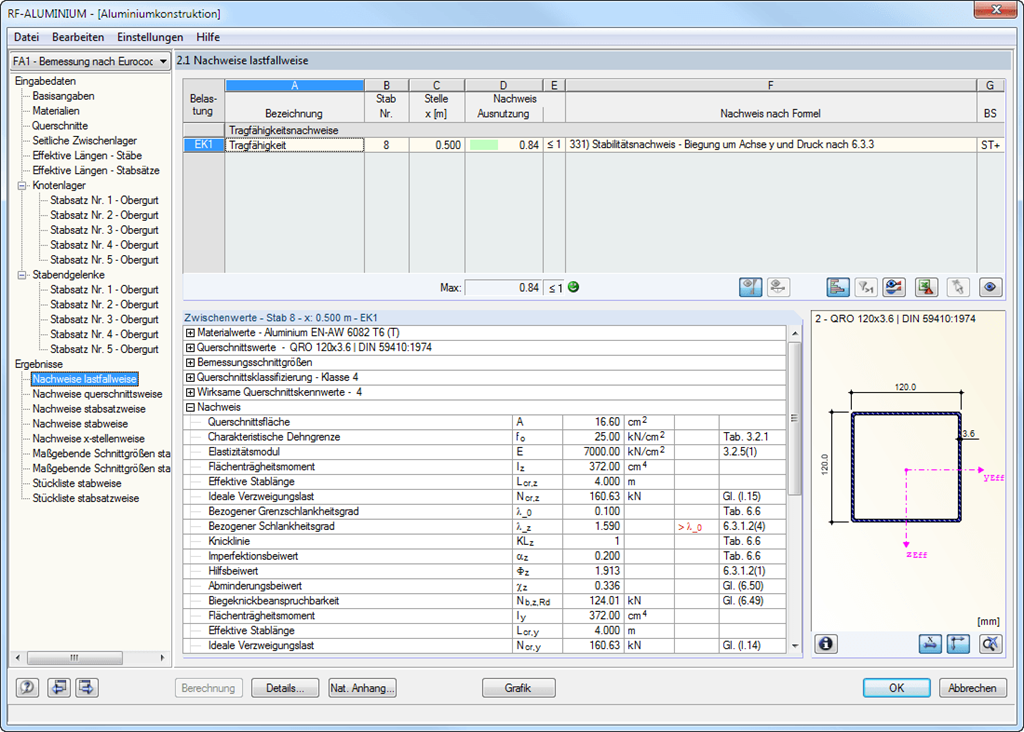Click the dimensions display icon under cross-section
1024x732 pixels.
point(930,644)
